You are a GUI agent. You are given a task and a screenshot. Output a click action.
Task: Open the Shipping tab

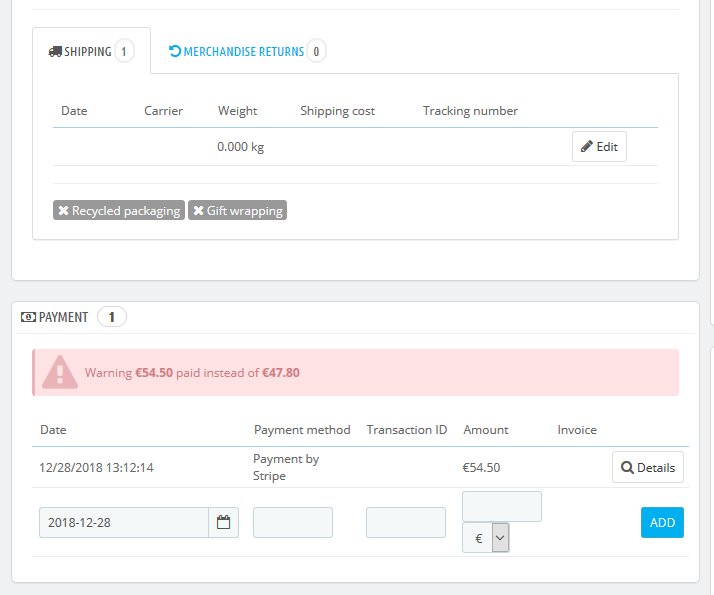(x=92, y=51)
